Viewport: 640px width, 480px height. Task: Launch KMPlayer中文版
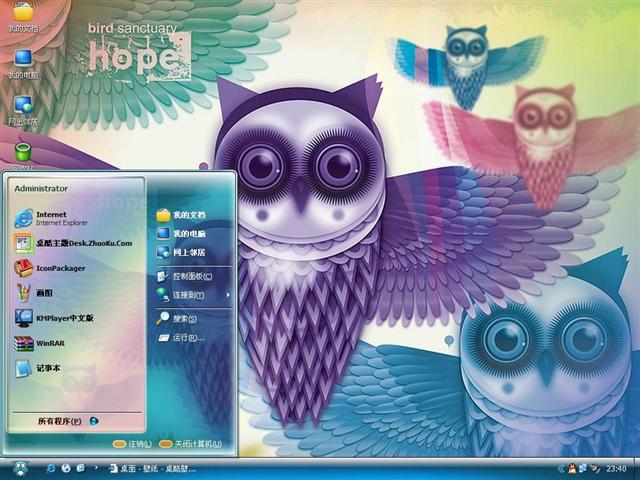(x=54, y=318)
